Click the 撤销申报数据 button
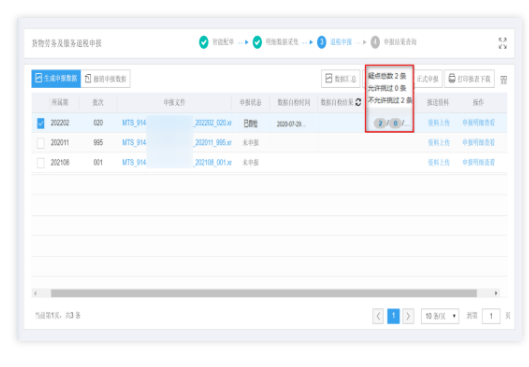 click(106, 79)
